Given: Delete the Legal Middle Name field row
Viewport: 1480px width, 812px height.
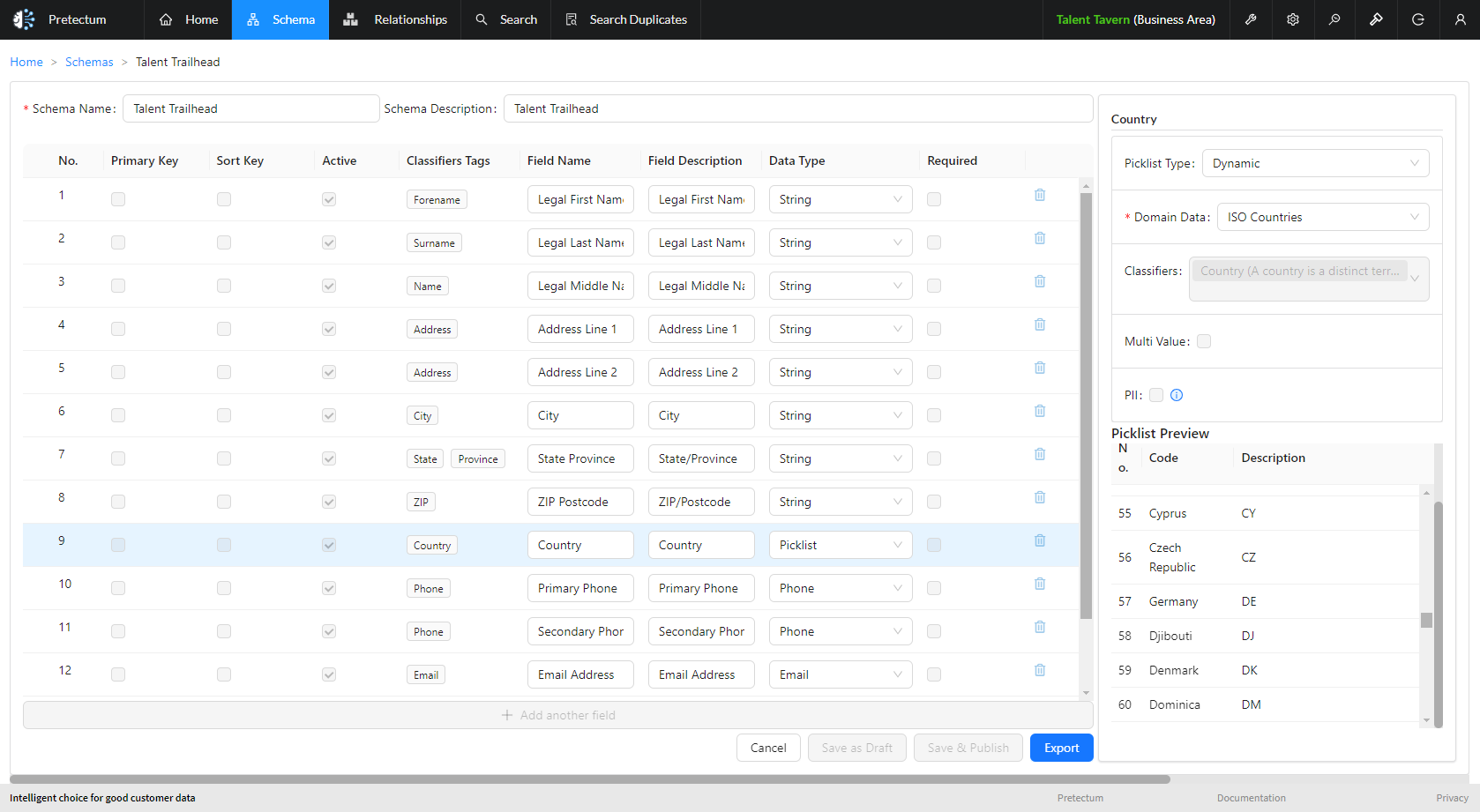Looking at the screenshot, I should [x=1040, y=281].
